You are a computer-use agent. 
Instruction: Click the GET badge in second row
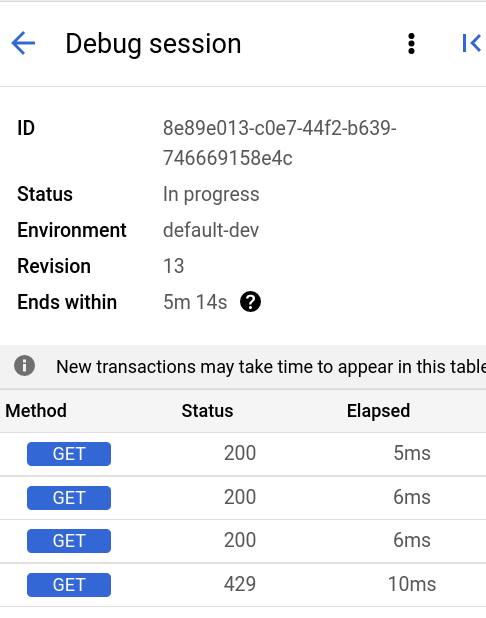coord(69,498)
